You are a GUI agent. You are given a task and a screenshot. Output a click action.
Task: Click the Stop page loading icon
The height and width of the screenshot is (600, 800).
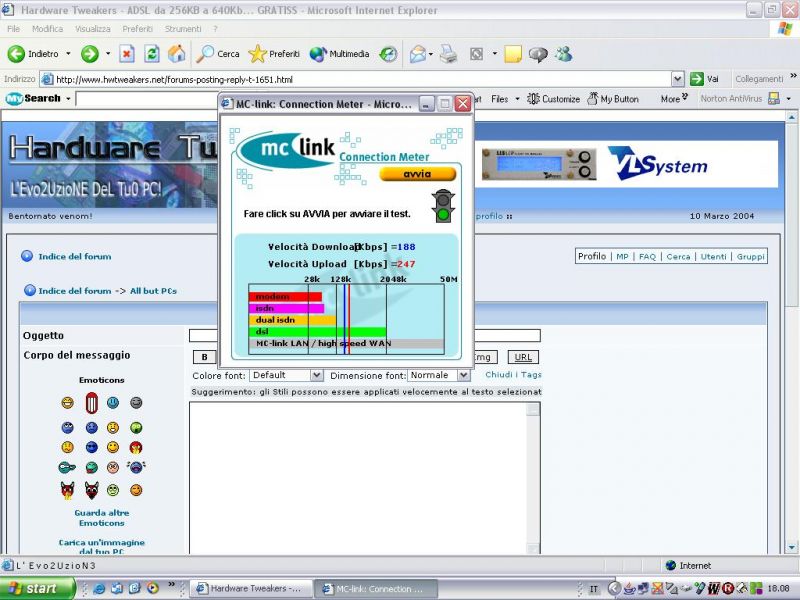pyautogui.click(x=127, y=54)
